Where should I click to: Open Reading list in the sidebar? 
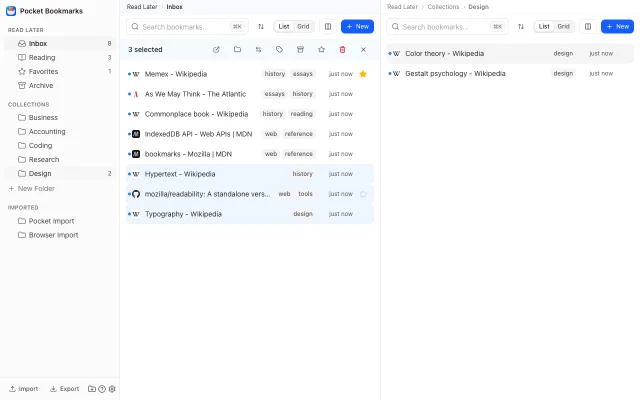[x=60, y=58]
